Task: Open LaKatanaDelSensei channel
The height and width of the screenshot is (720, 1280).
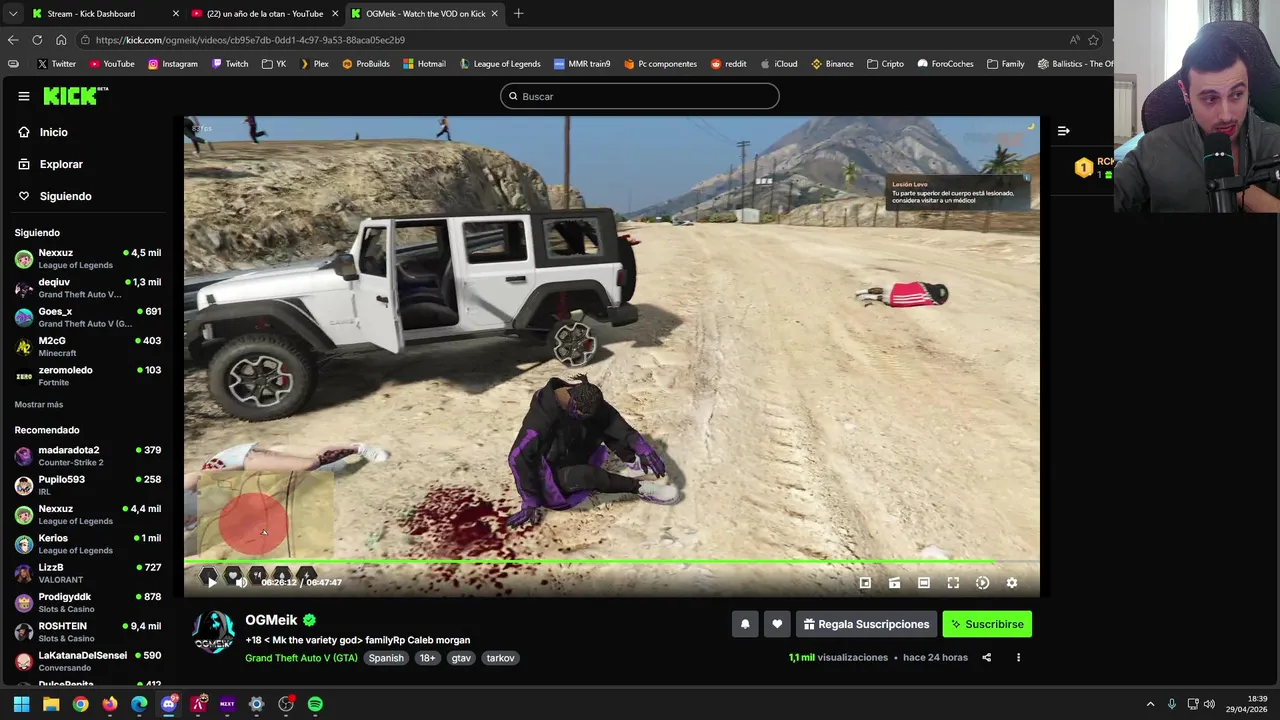Action: click(88, 661)
